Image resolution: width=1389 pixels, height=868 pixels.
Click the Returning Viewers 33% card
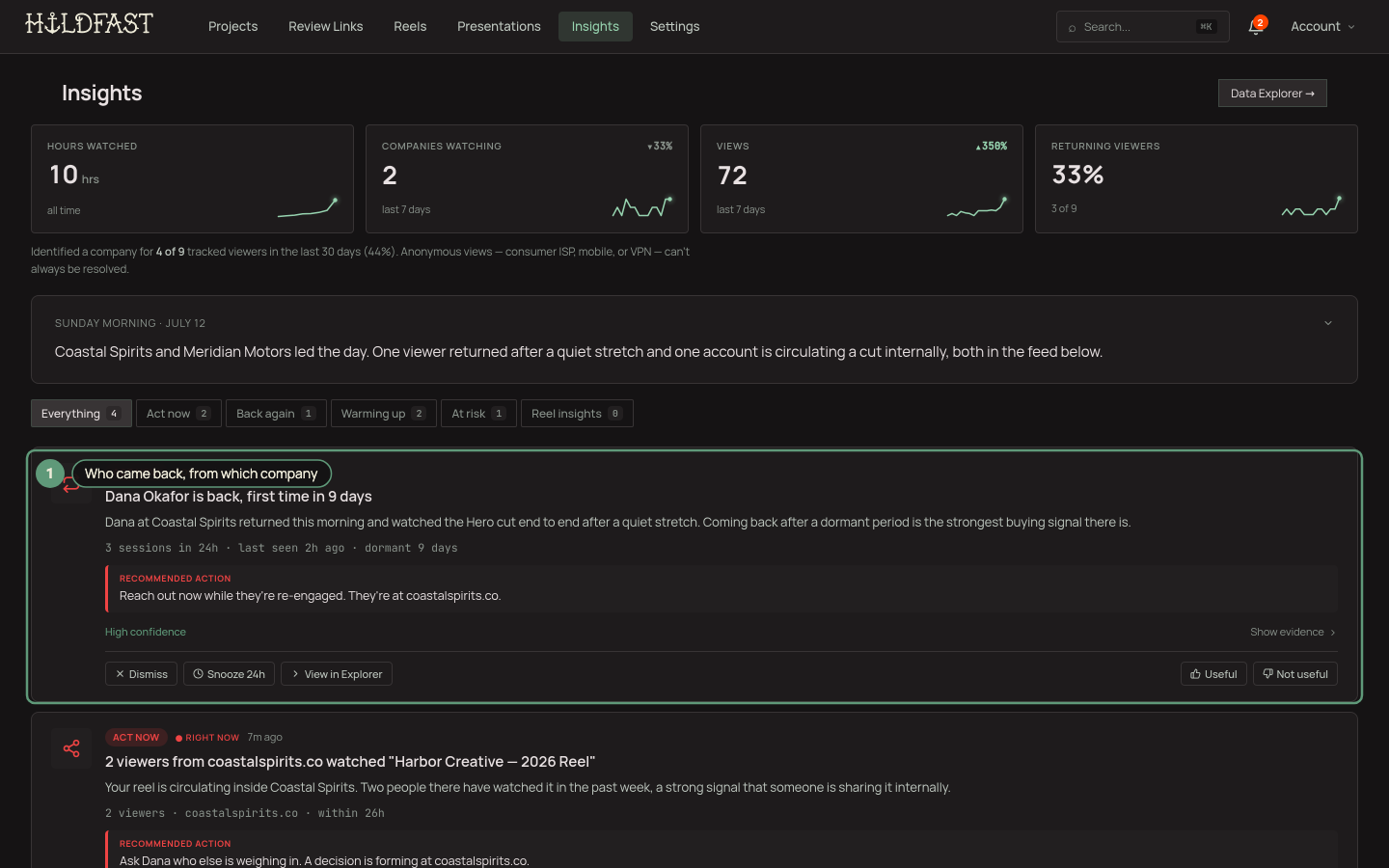pos(1196,178)
